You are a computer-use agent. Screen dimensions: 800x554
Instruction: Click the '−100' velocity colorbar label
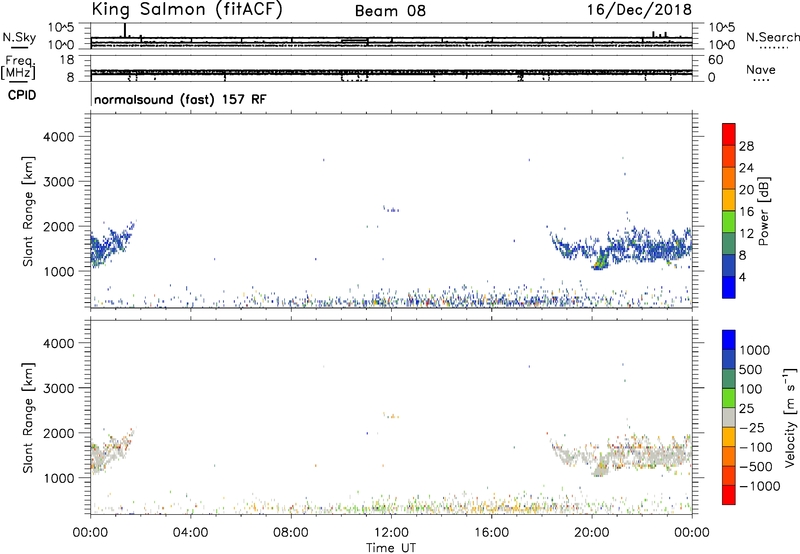756,447
